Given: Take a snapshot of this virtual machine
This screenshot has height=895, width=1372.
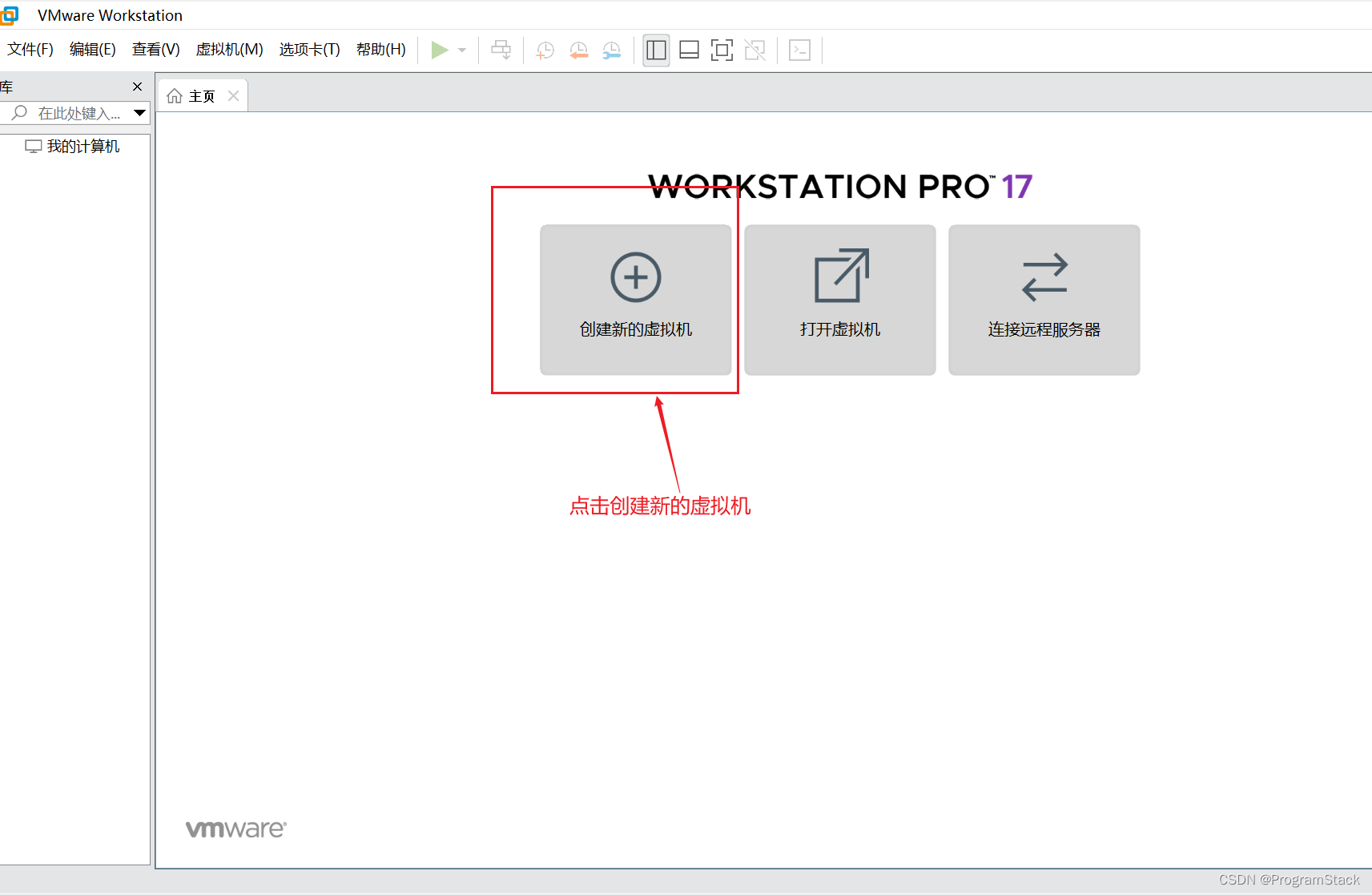Looking at the screenshot, I should [x=545, y=50].
